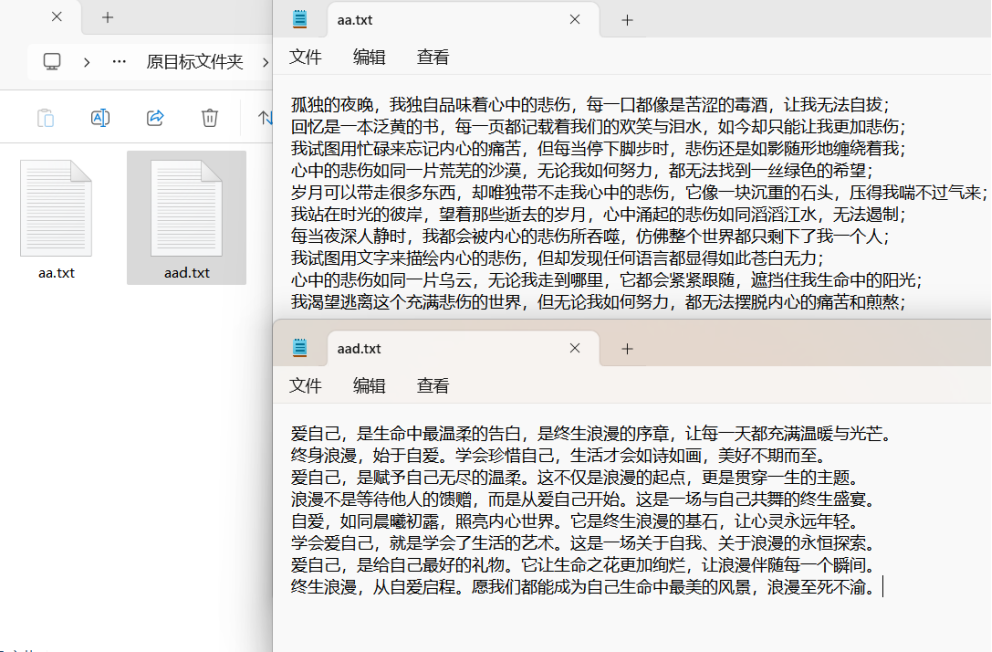
Task: Add new tab in aa.txt Notepad window
Action: pos(627,20)
